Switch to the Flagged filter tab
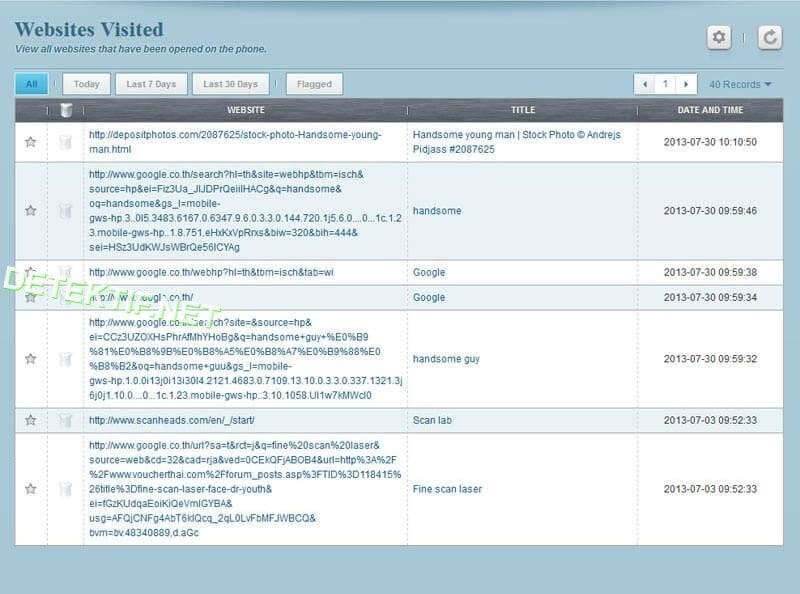800x594 pixels. tap(315, 84)
